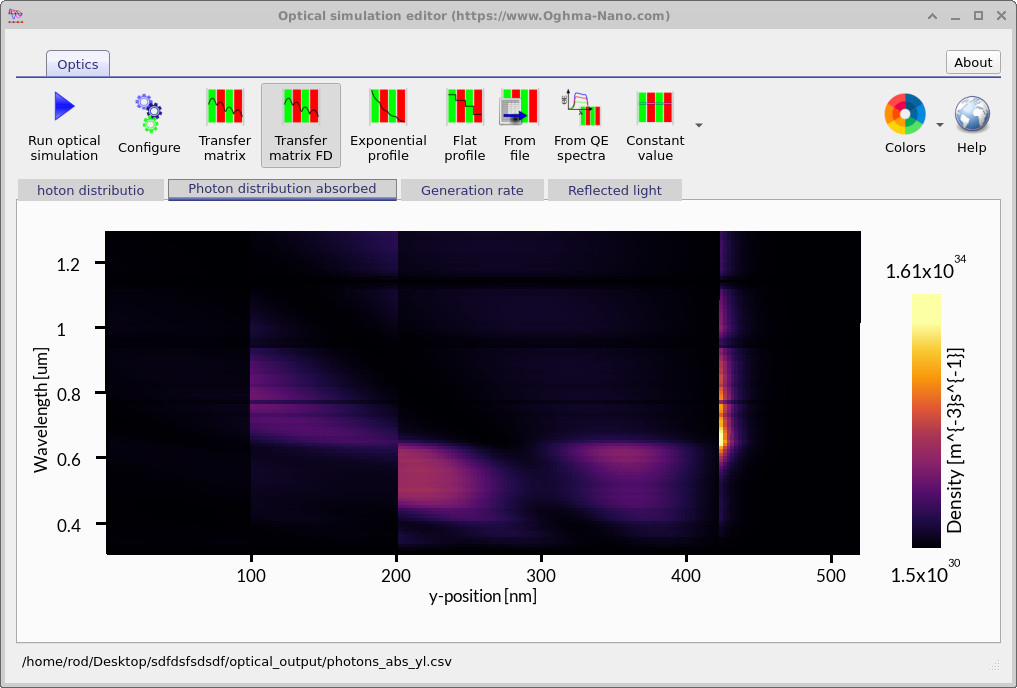
Task: Switch to the Optics ribbon tab
Action: pyautogui.click(x=77, y=63)
